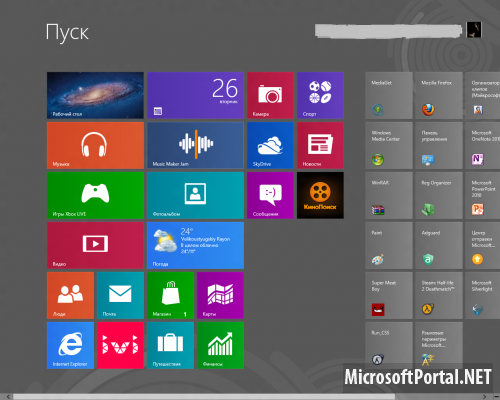The image size is (500, 400).
Task: Open the Видео video tile
Action: [x=95, y=245]
